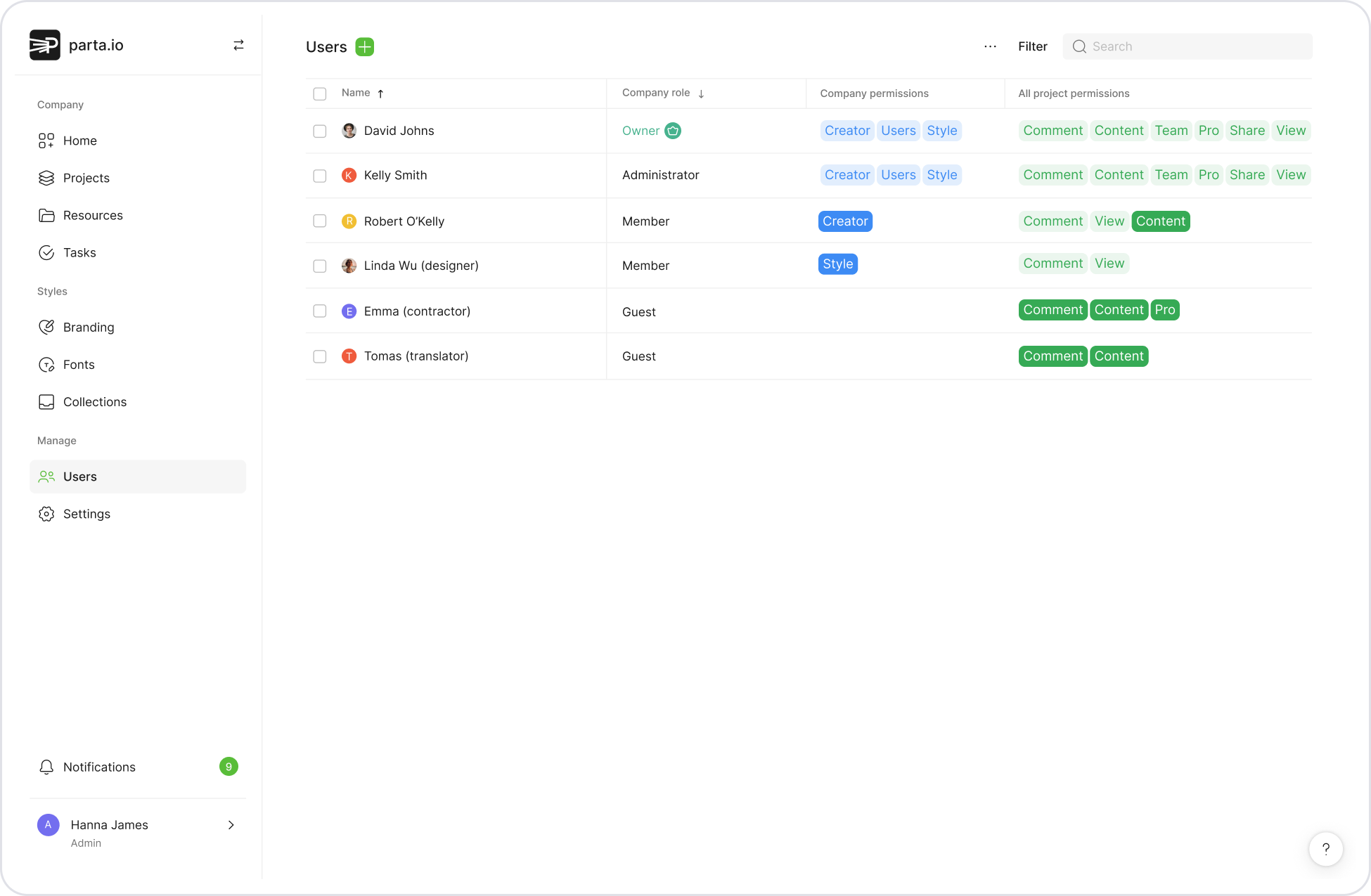This screenshot has height=896, width=1371.
Task: Go to Projects in the sidebar
Action: pyautogui.click(x=86, y=178)
